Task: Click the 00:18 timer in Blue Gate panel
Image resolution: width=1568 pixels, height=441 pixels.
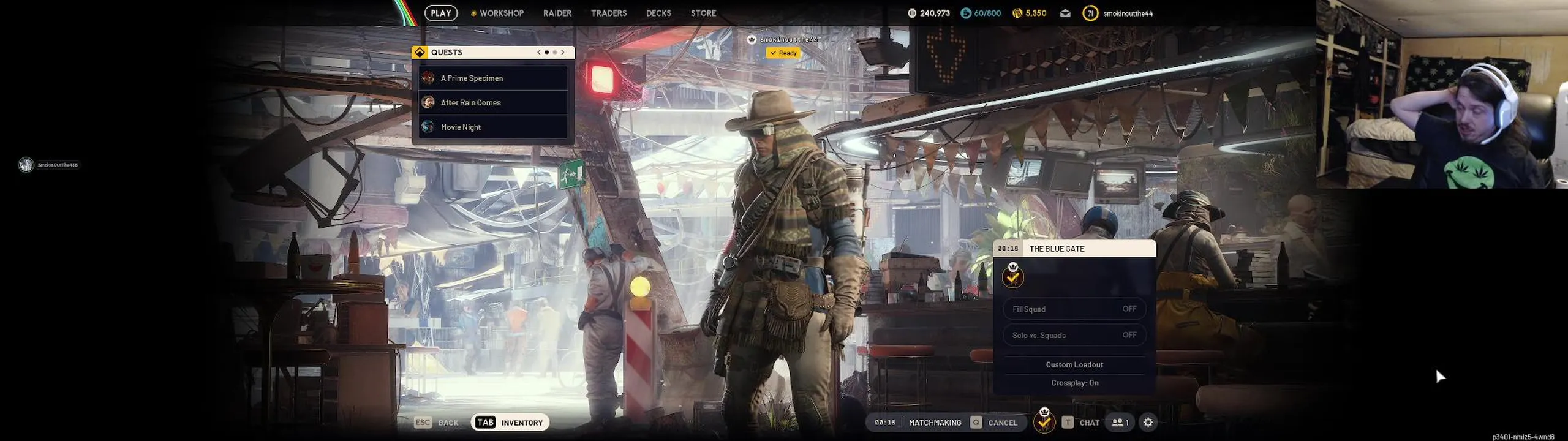Action: (1008, 249)
